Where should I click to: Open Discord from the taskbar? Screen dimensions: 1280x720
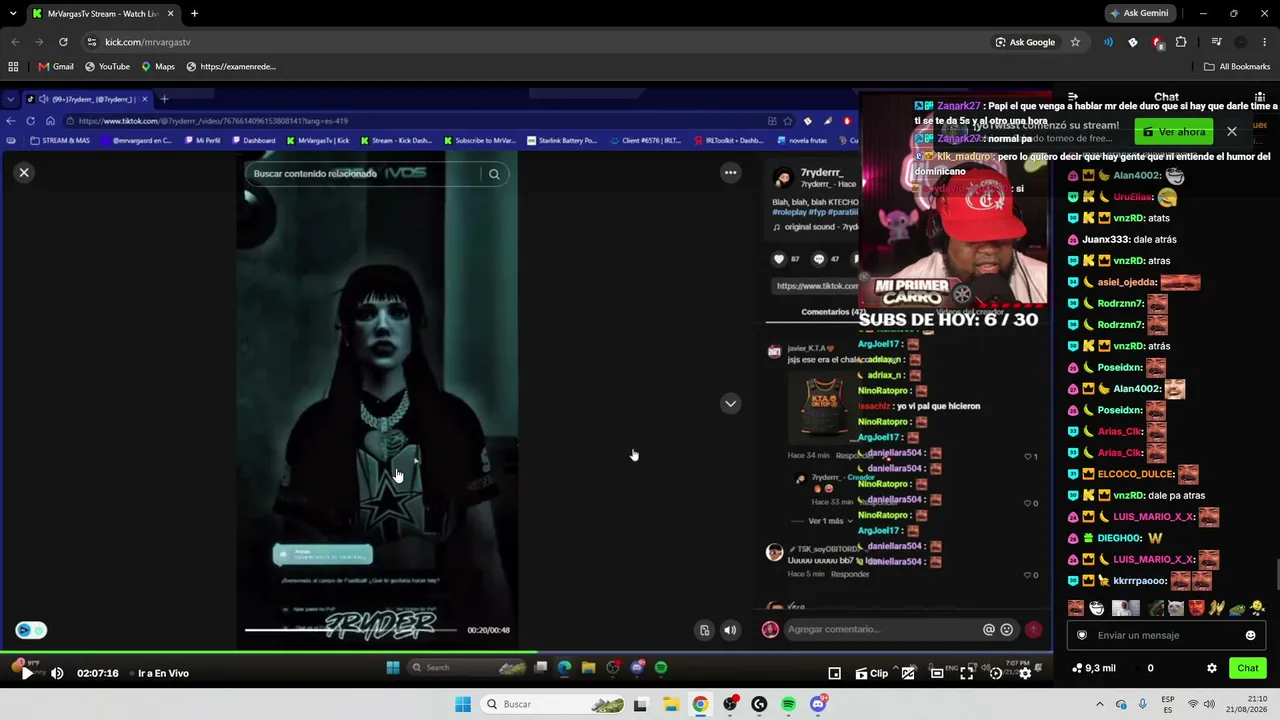[818, 704]
